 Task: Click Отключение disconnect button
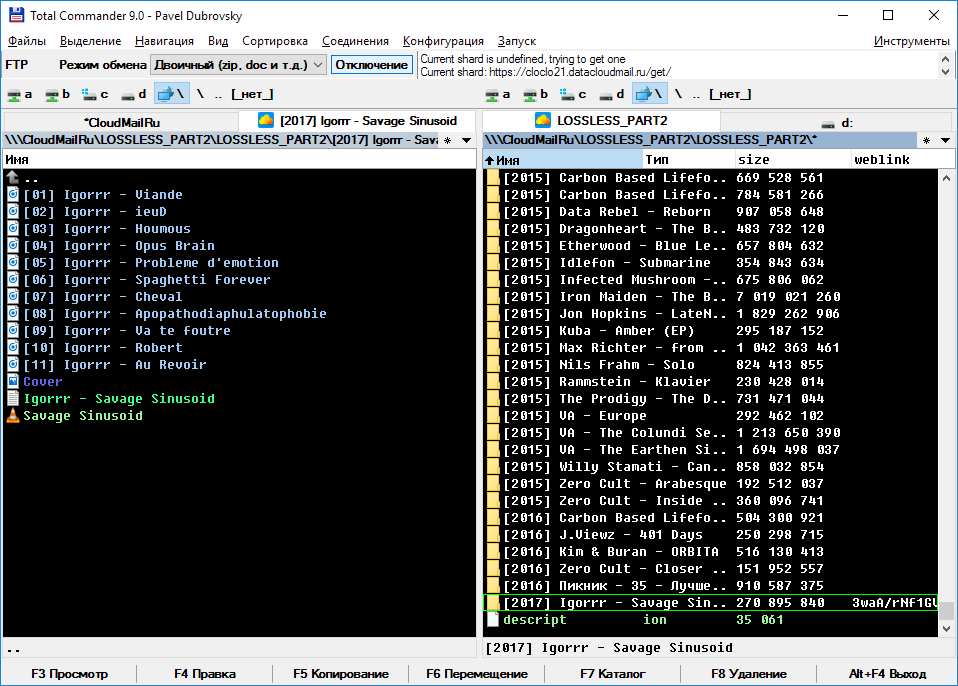point(371,65)
